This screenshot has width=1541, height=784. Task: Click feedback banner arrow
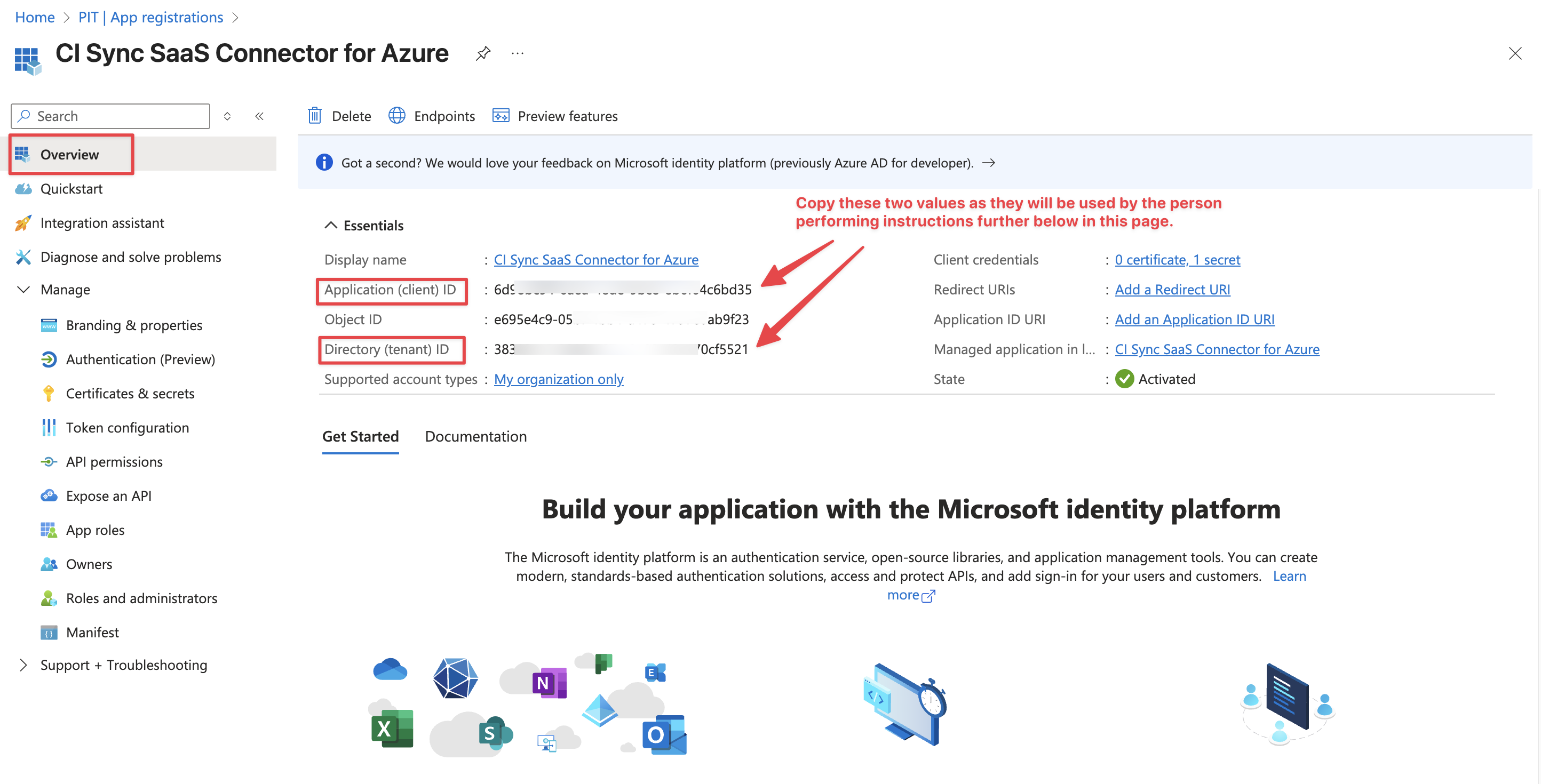point(989,163)
